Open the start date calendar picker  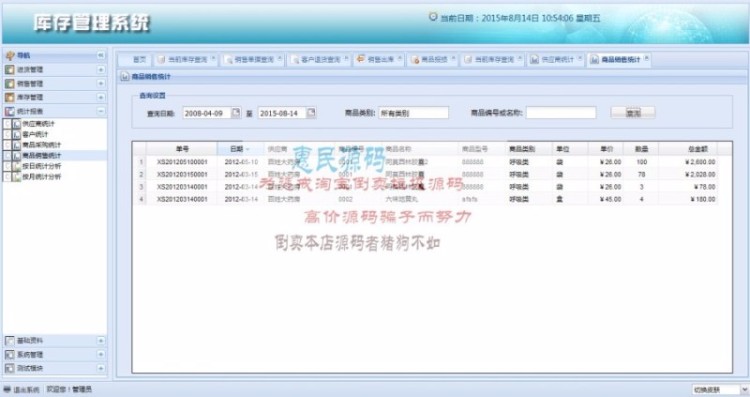click(236, 113)
